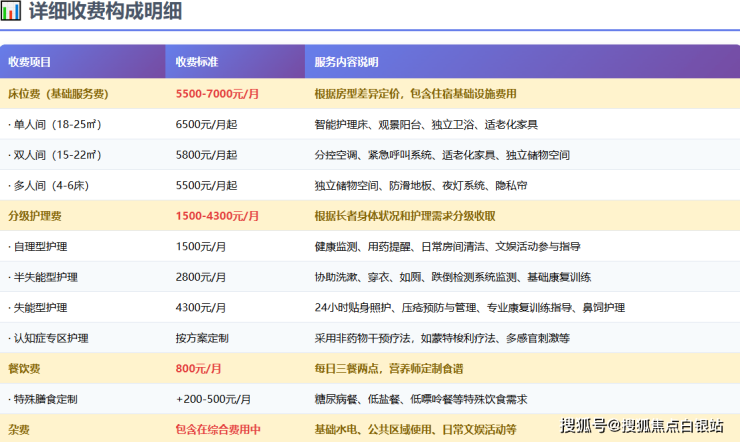Click the orange 5500-7000元/月 price
740x442 pixels.
click(217, 93)
